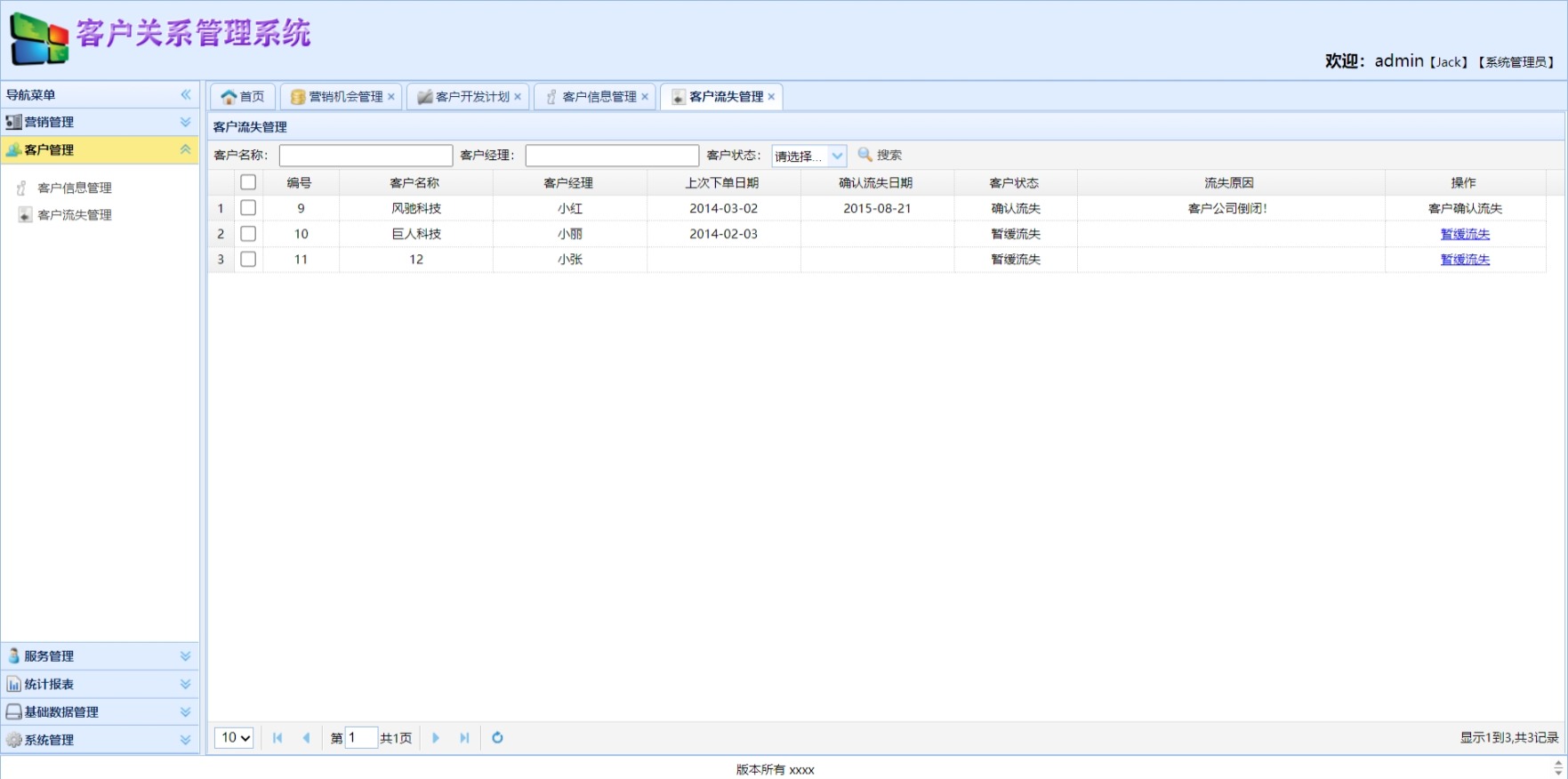Expand the 服务管理 accordion section
Image resolution: width=1568 pixels, height=779 pixels.
(186, 656)
